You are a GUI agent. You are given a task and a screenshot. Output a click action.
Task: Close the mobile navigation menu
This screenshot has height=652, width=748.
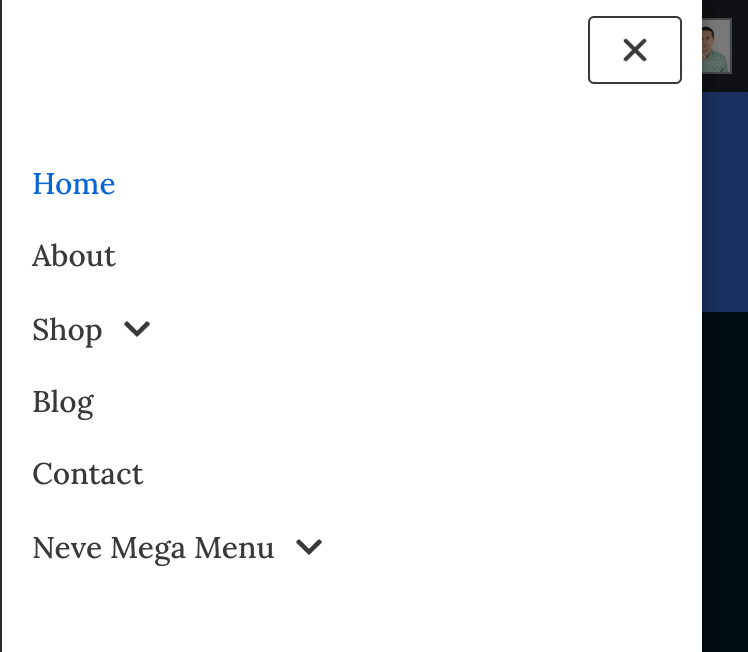(634, 50)
